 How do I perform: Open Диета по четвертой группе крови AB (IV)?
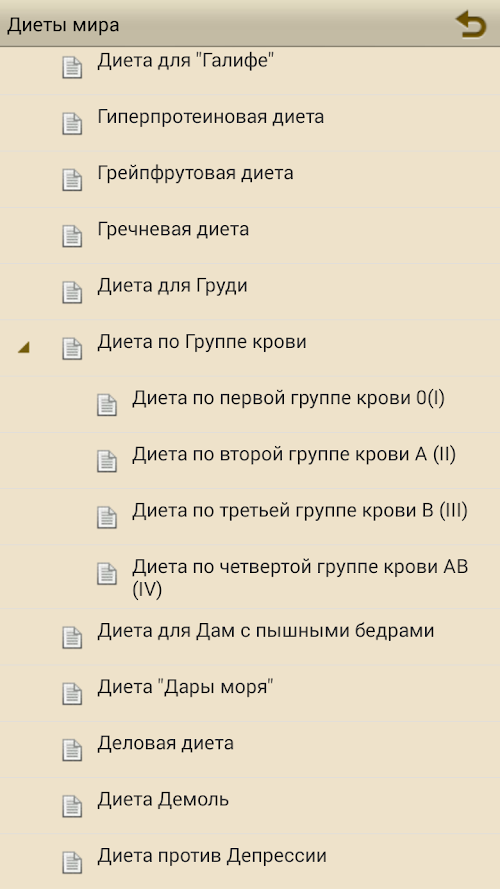coord(250,577)
